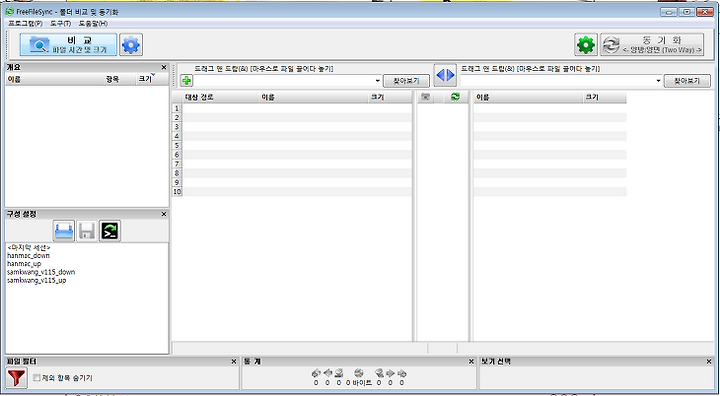Screen dimensions: 720x396
Task: Close the 구성 설정 panel
Action: [164, 214]
